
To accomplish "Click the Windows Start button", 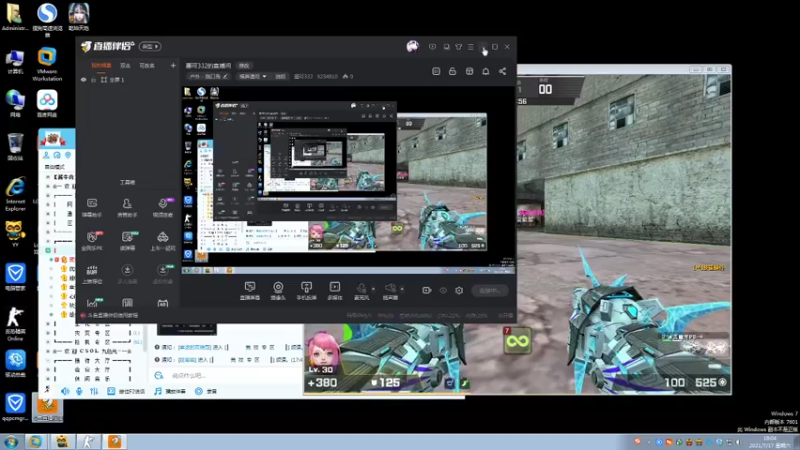I will 11,442.
